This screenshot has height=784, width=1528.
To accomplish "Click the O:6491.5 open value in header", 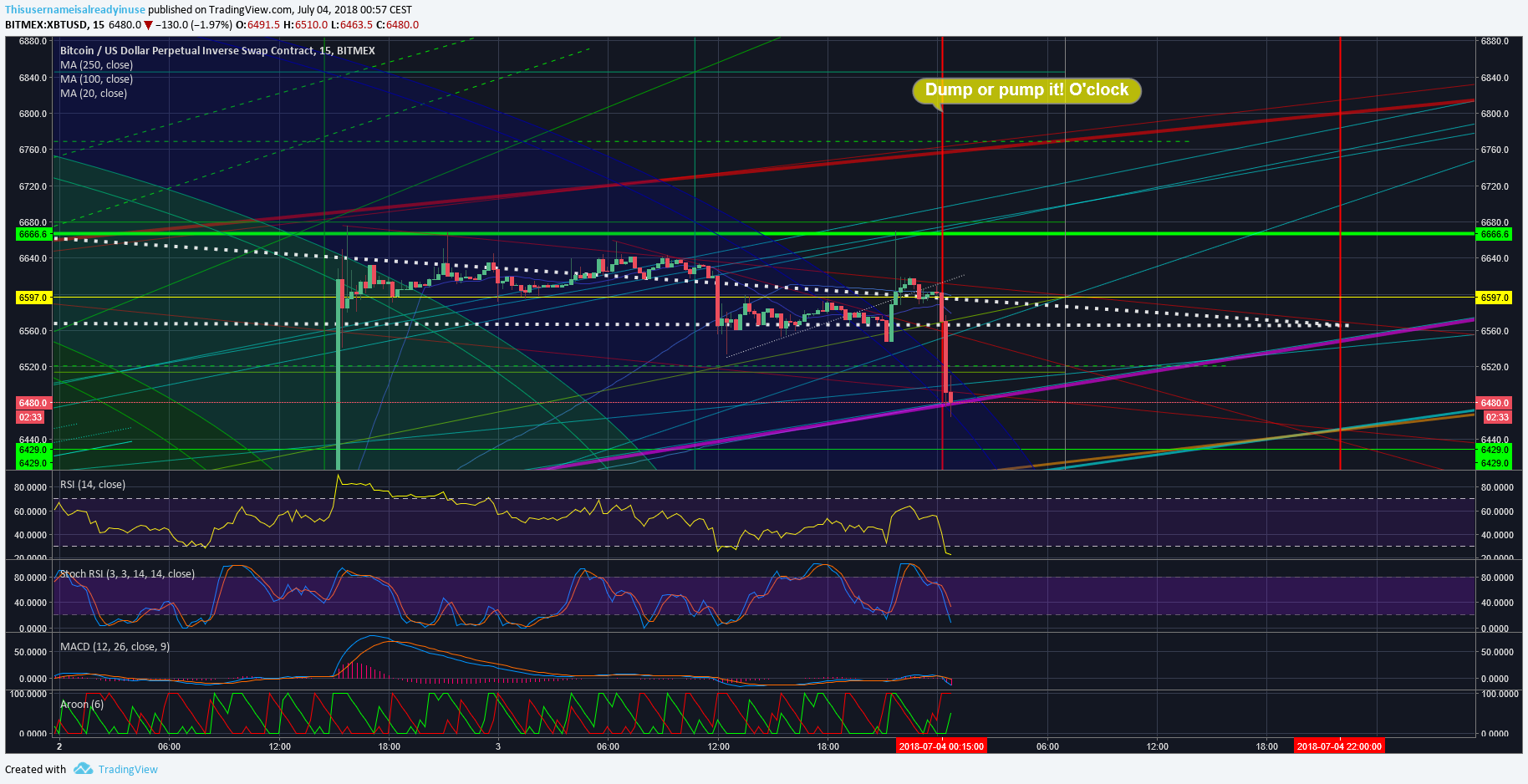I will click(x=257, y=25).
